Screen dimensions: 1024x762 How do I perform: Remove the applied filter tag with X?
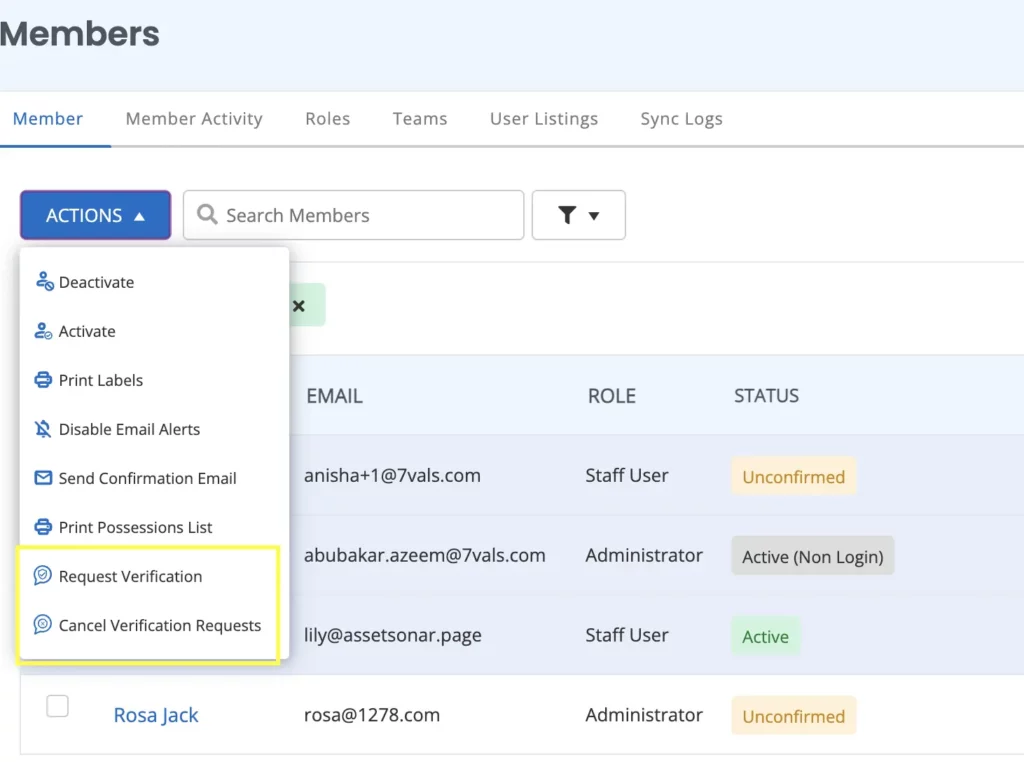click(x=298, y=306)
